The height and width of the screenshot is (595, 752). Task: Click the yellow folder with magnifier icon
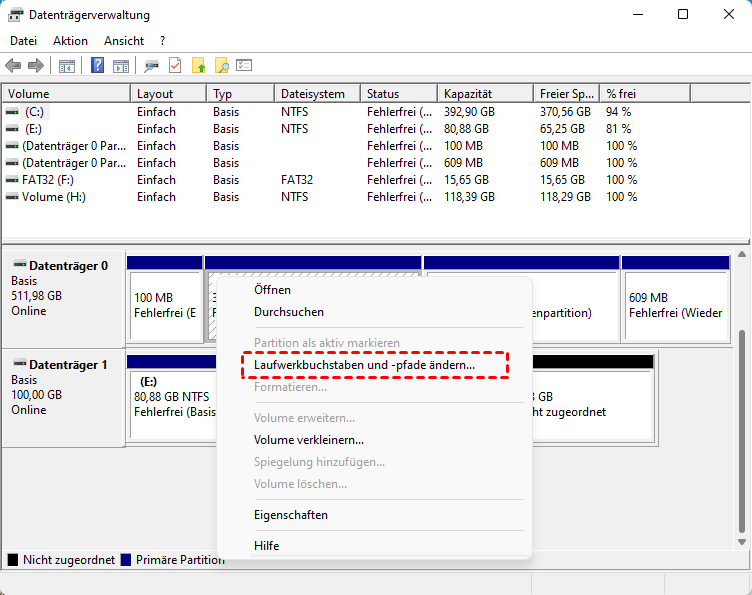coord(222,65)
